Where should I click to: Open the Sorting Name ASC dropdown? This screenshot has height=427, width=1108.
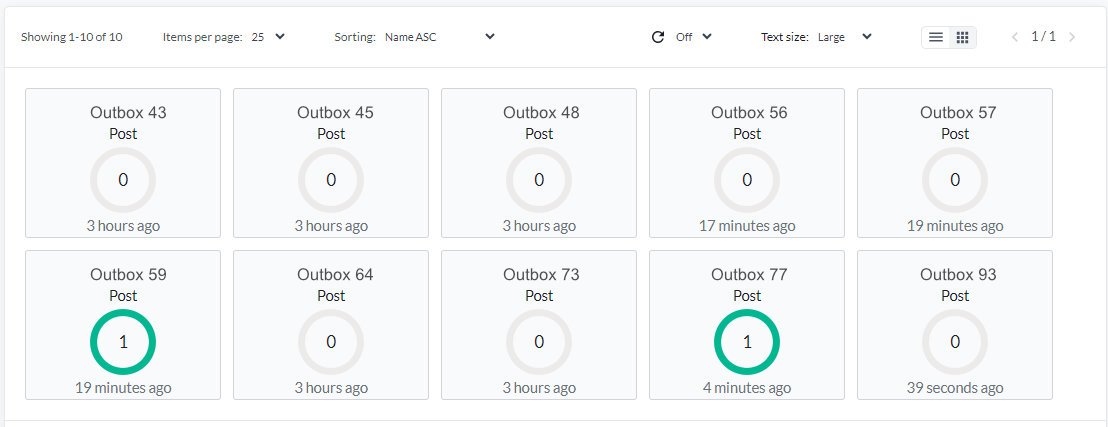coord(440,37)
